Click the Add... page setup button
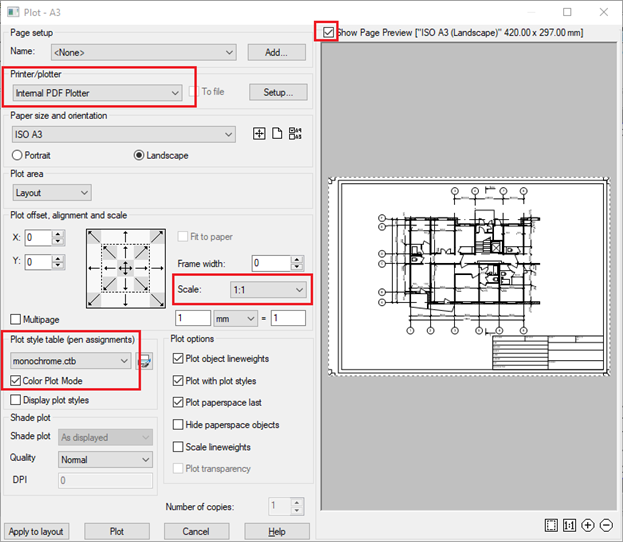The height and width of the screenshot is (542, 623). [277, 52]
